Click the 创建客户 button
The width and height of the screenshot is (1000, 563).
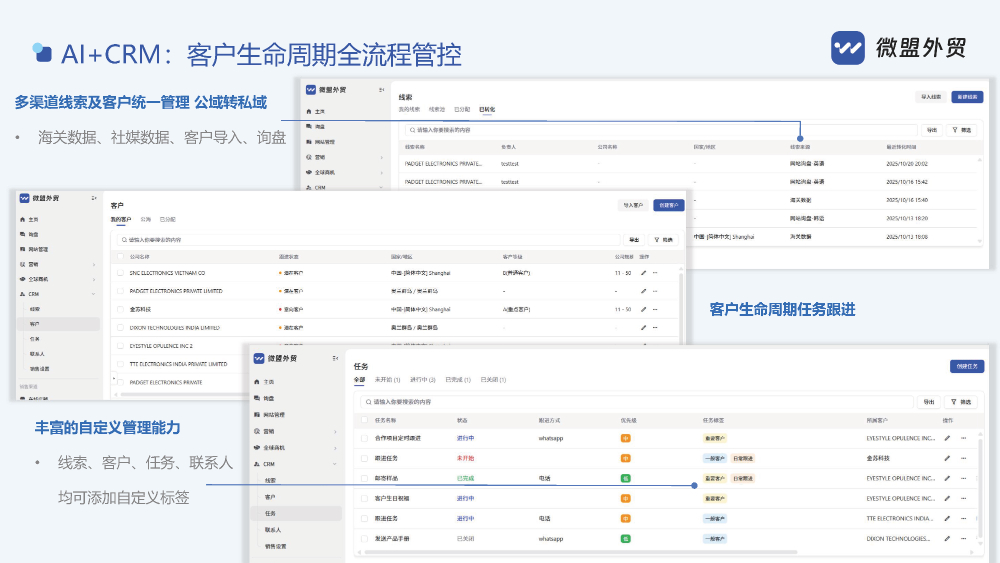tap(668, 205)
